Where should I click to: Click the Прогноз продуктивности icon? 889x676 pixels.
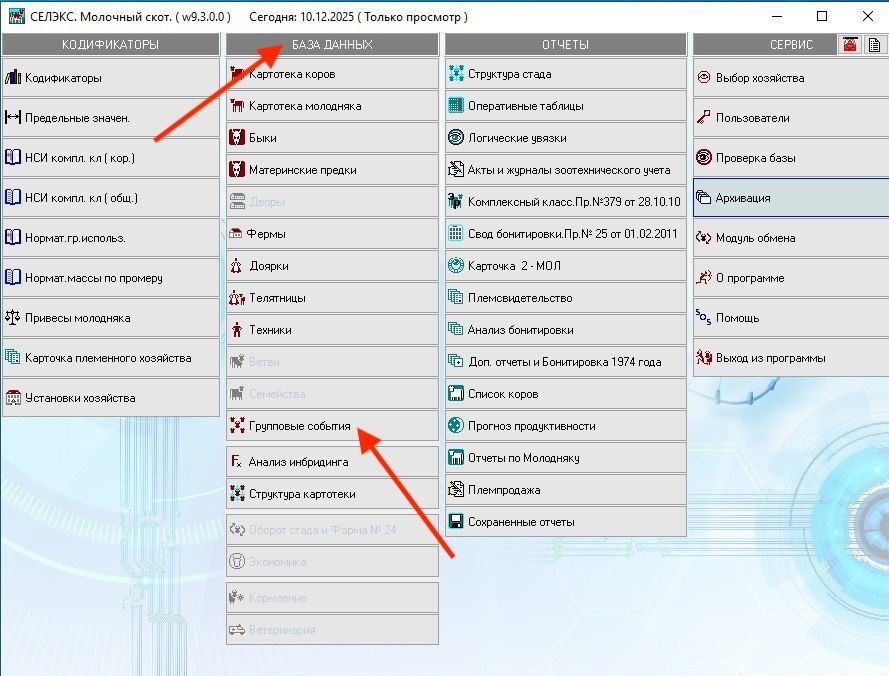click(456, 425)
